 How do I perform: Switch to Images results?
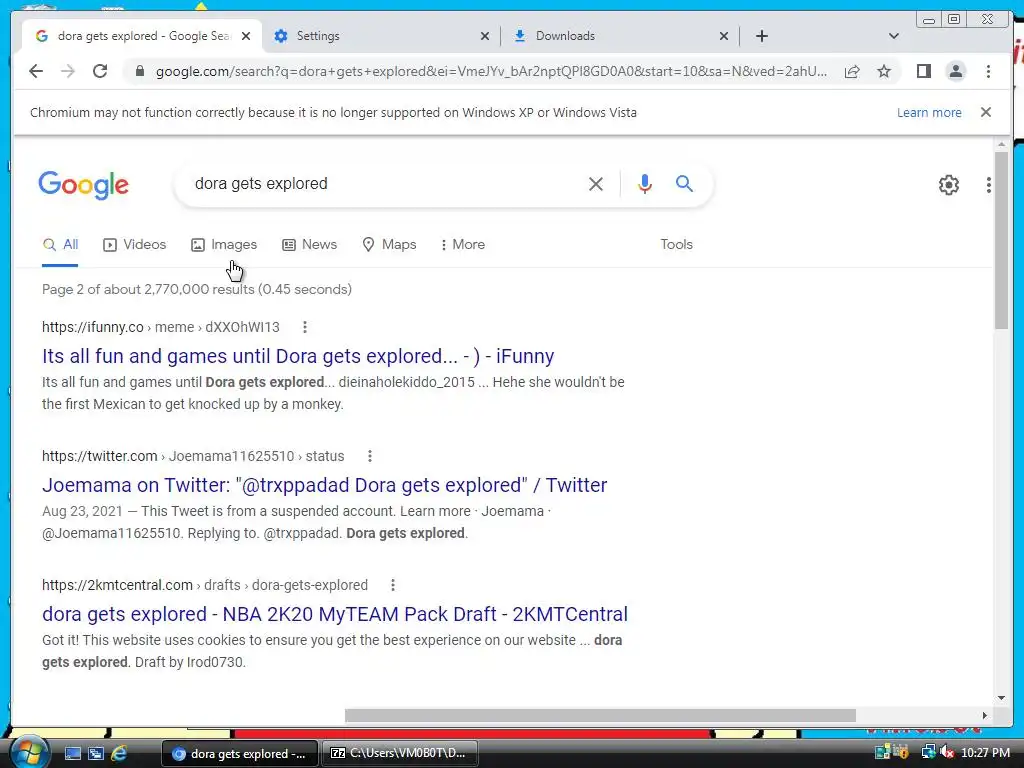[x=224, y=244]
